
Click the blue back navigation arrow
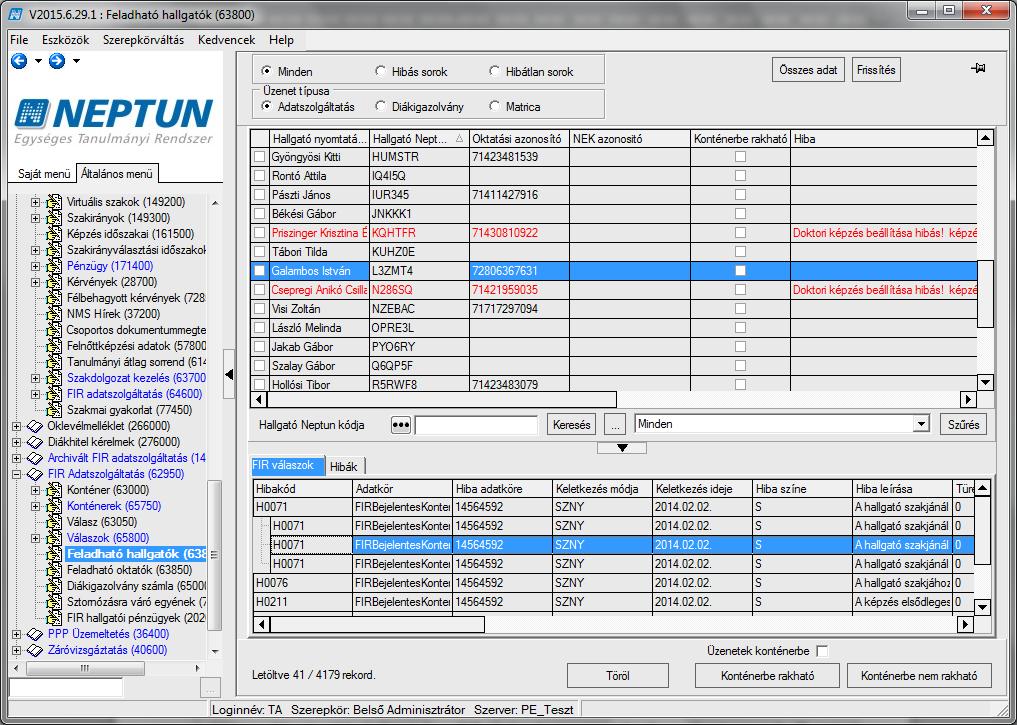point(19,61)
